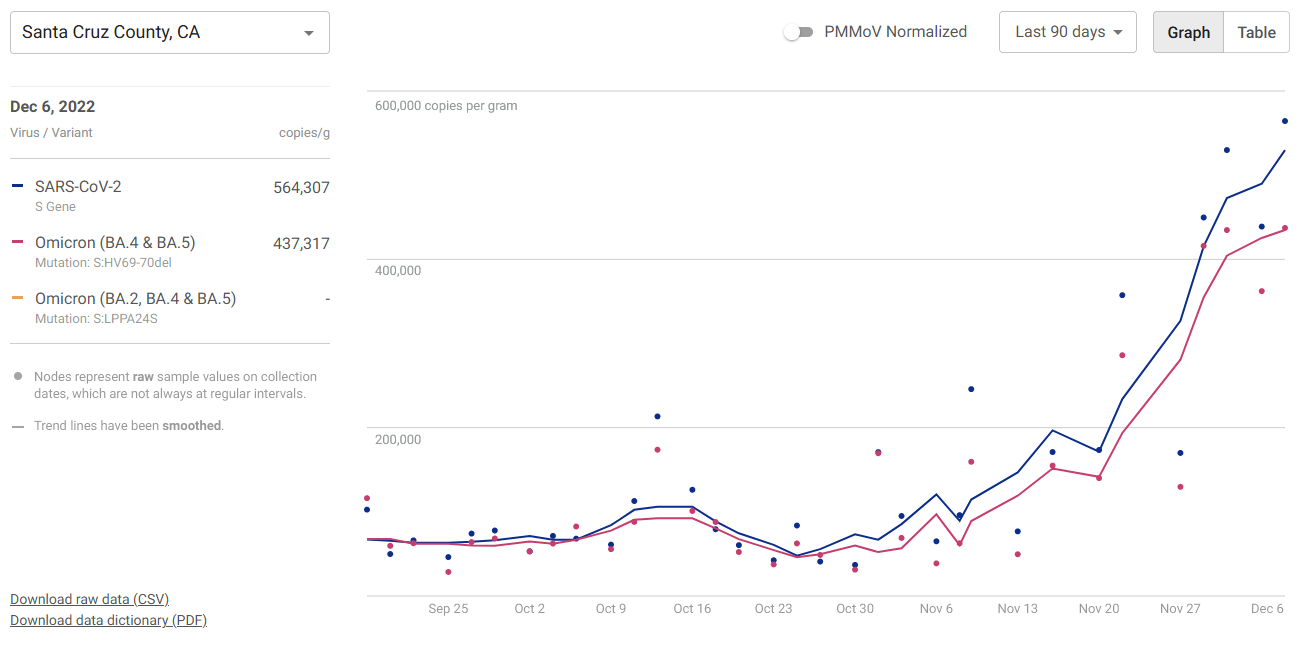Expand the Last 90 days range dropdown
1301x646 pixels.
tap(1068, 32)
